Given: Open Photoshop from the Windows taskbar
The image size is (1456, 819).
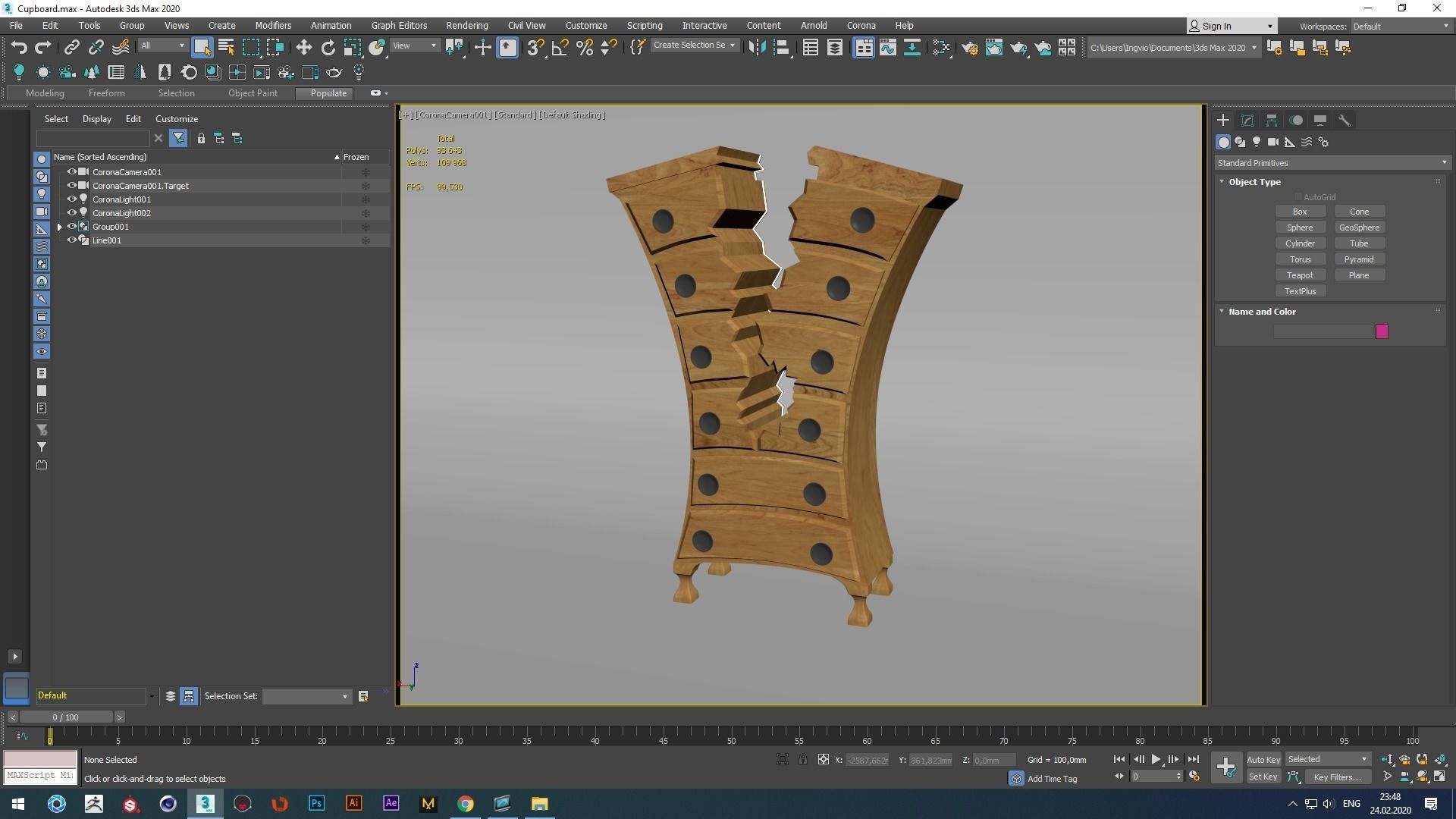Looking at the screenshot, I should point(316,803).
